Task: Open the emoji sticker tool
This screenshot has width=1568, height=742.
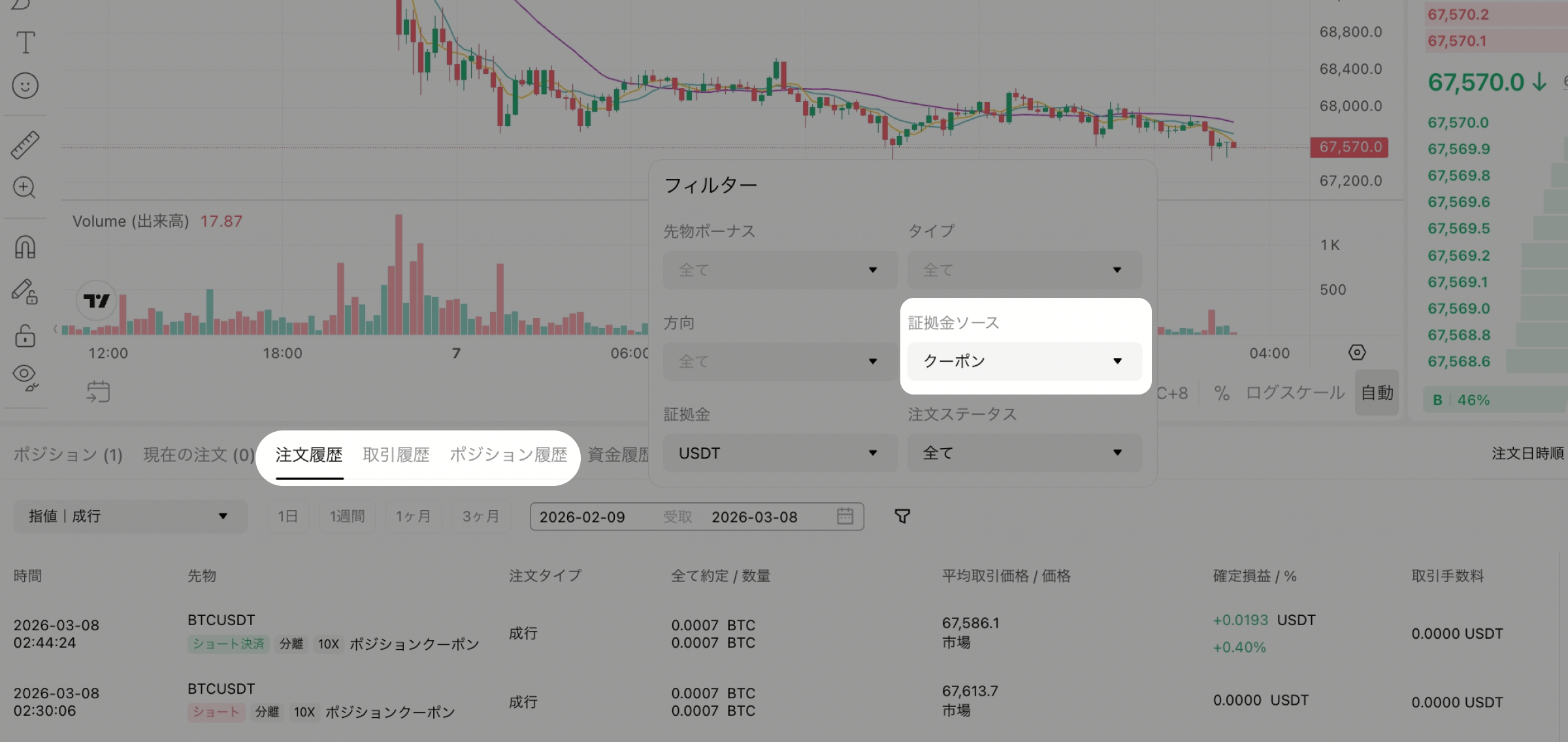Action: point(25,86)
